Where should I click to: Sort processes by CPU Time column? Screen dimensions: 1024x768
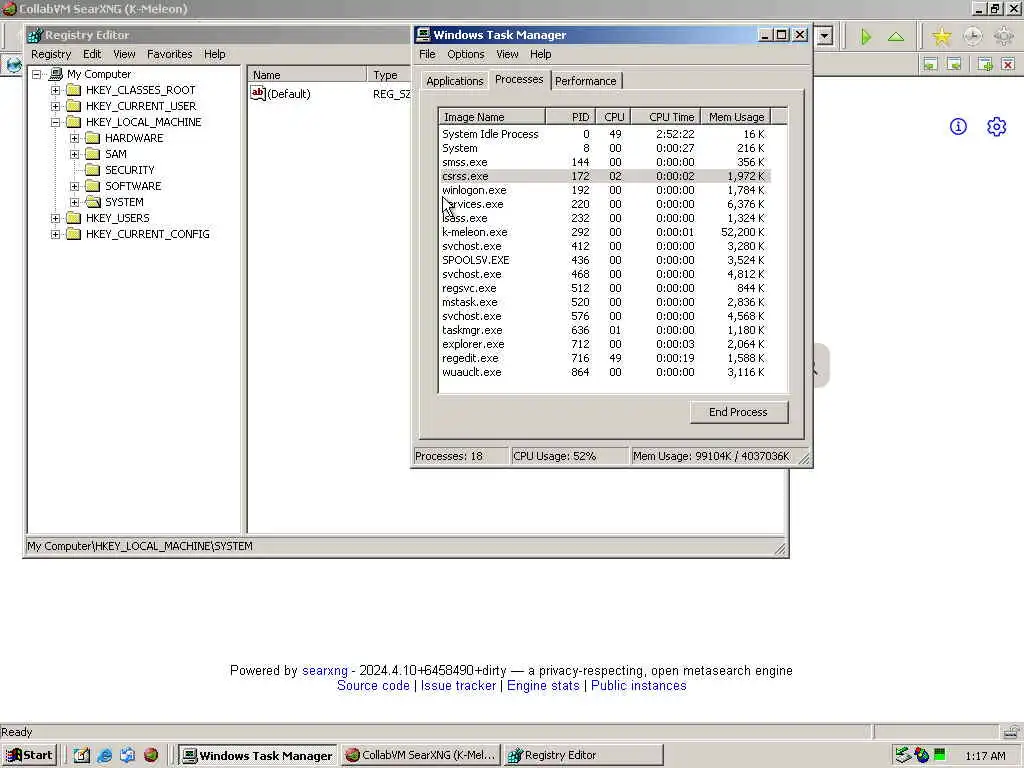[665, 117]
